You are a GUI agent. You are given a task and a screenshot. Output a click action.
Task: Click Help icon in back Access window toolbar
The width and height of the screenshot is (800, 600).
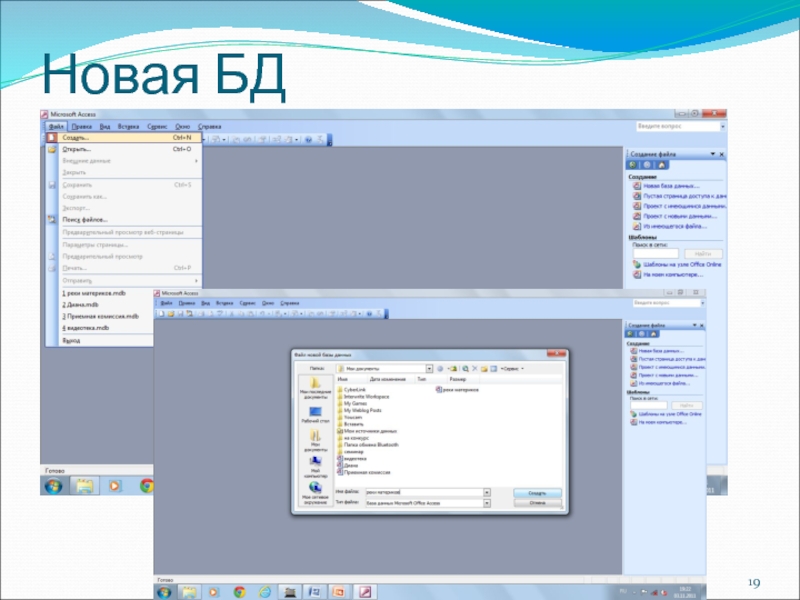coord(308,139)
